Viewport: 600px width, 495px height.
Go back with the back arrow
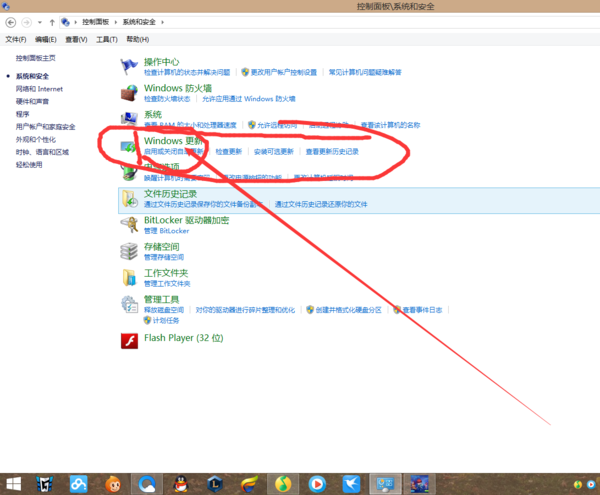point(11,23)
